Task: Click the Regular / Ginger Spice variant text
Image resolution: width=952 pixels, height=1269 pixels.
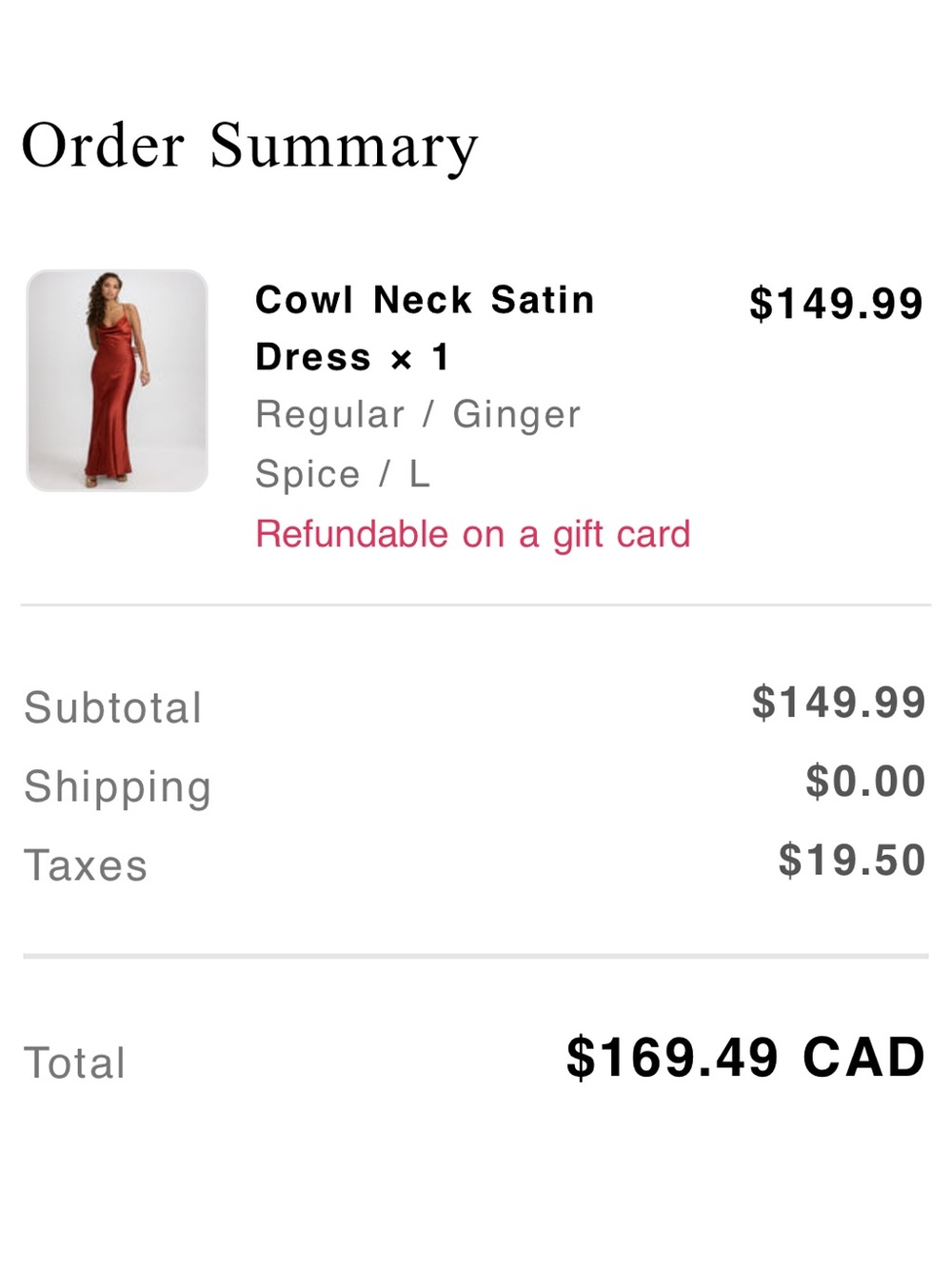Action: 418,445
